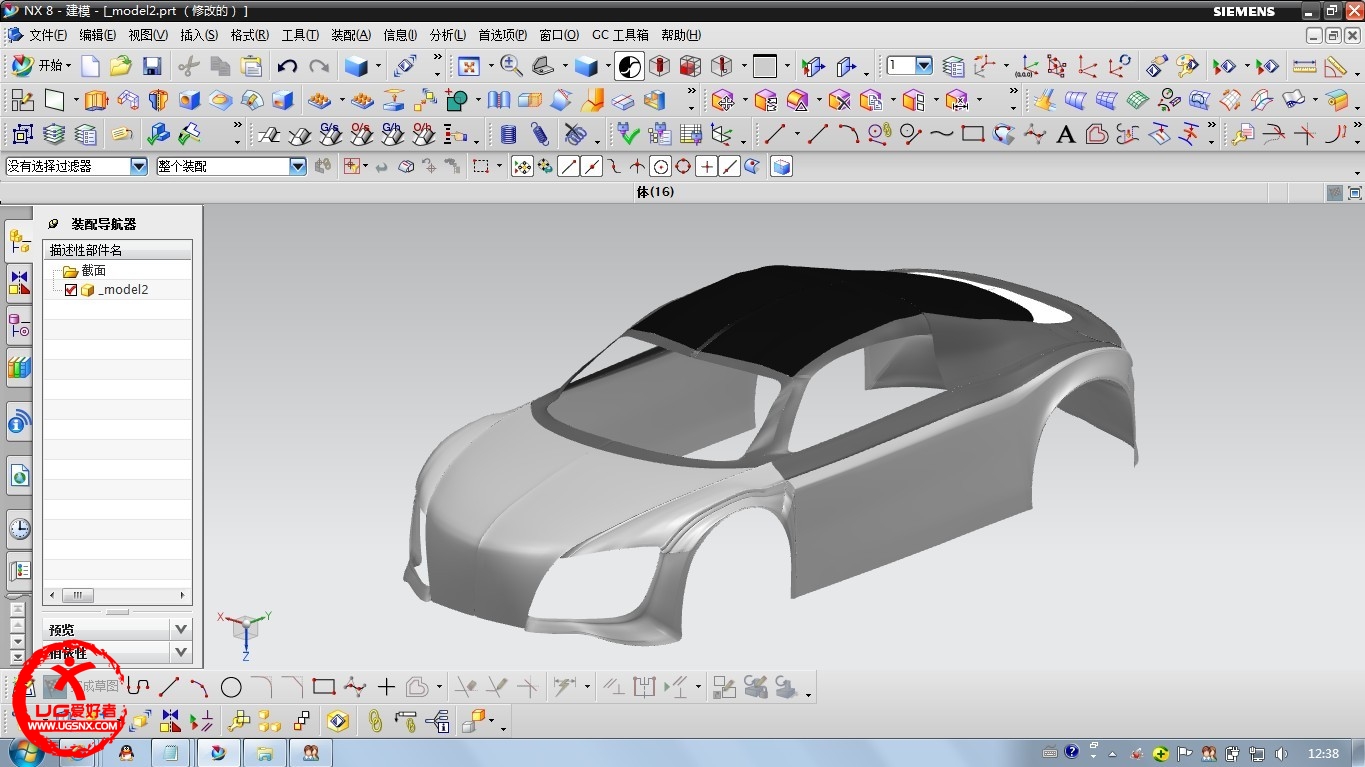Undo the last action
The height and width of the screenshot is (767, 1365).
(x=287, y=67)
